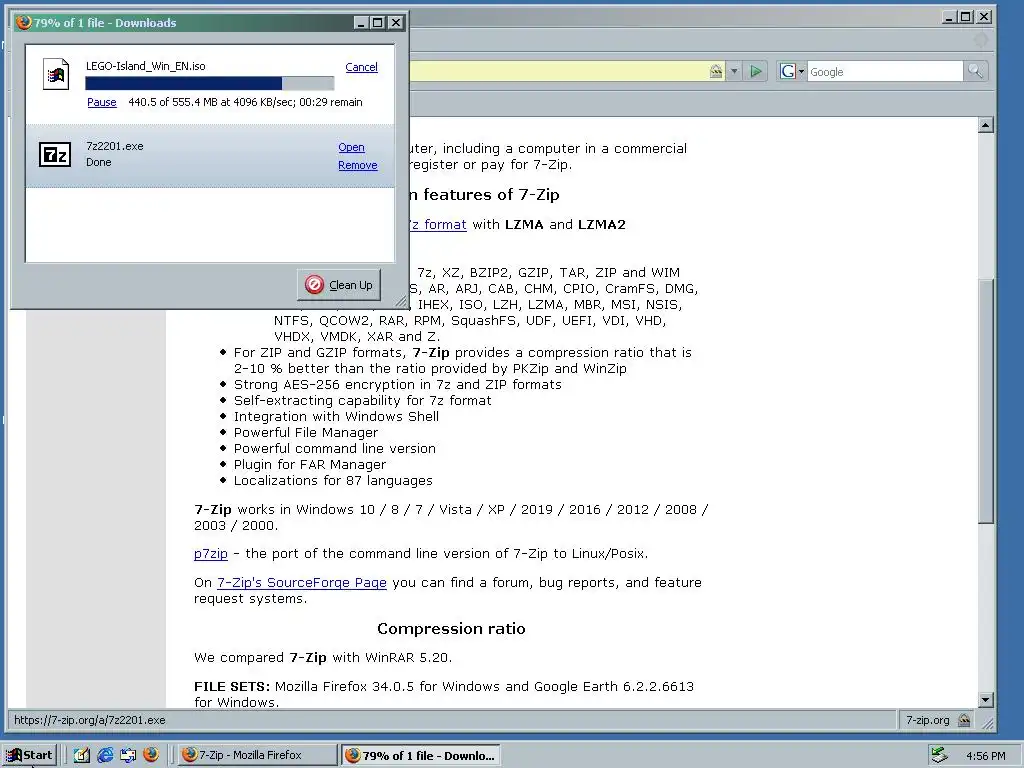This screenshot has width=1024, height=768.
Task: Click the 7z executable file icon
Action: (55, 155)
